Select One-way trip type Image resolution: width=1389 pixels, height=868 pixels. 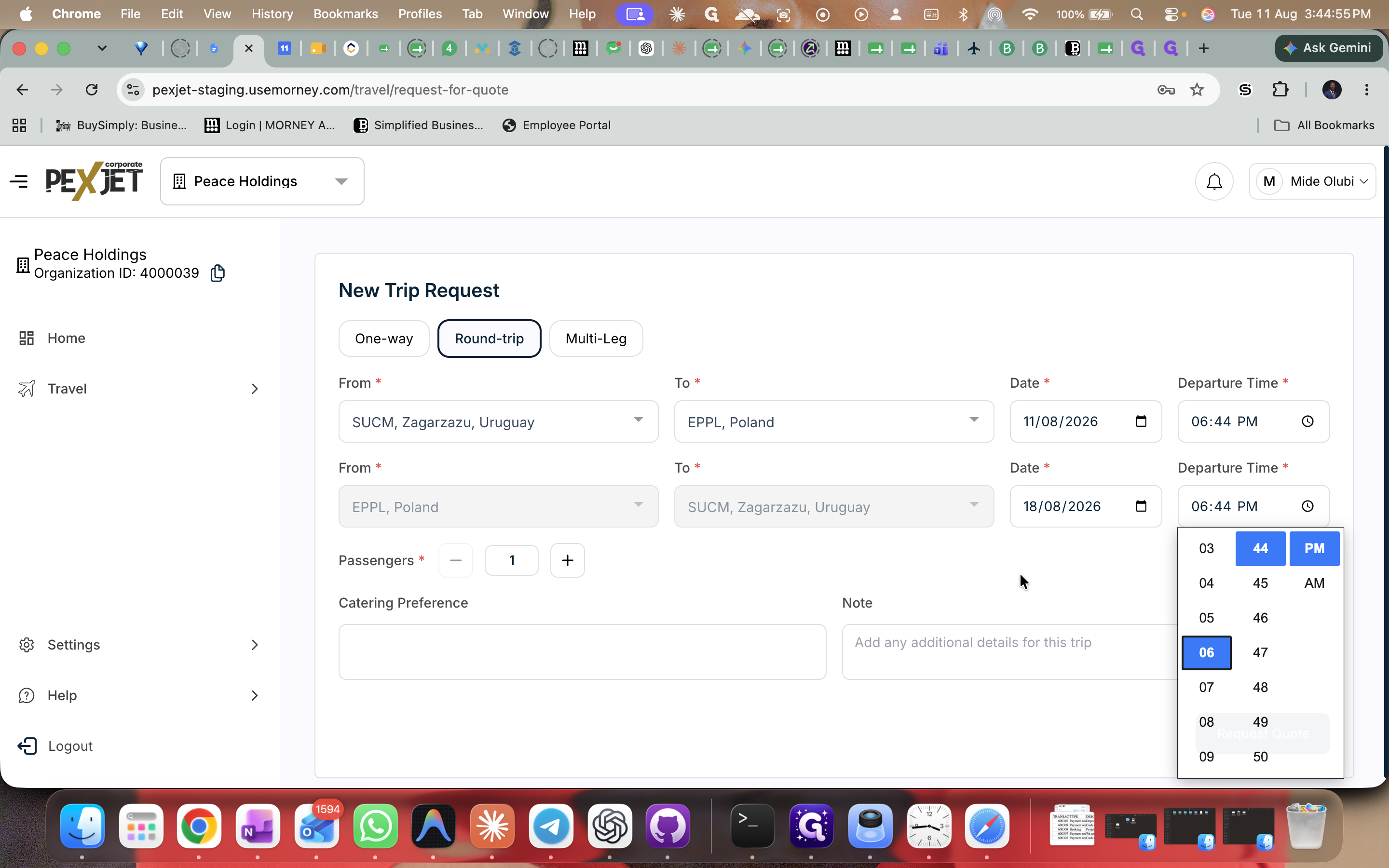click(384, 339)
